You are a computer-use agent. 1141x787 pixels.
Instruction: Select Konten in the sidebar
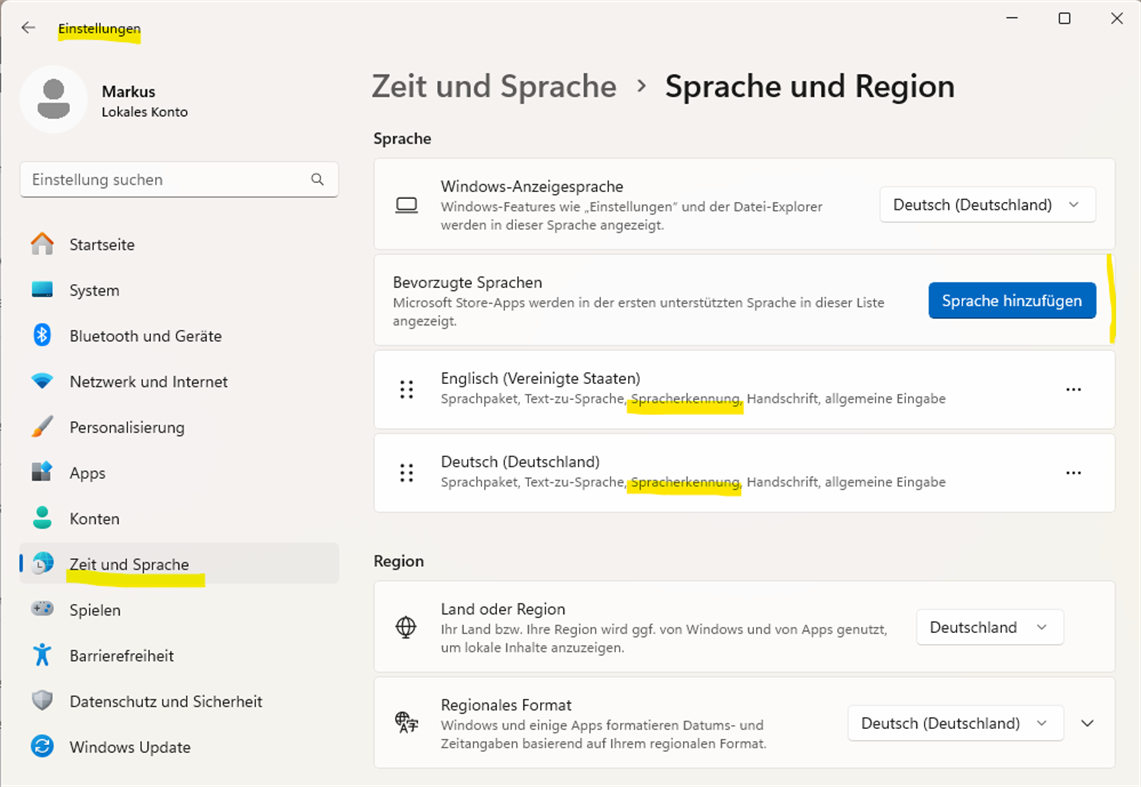tap(94, 519)
